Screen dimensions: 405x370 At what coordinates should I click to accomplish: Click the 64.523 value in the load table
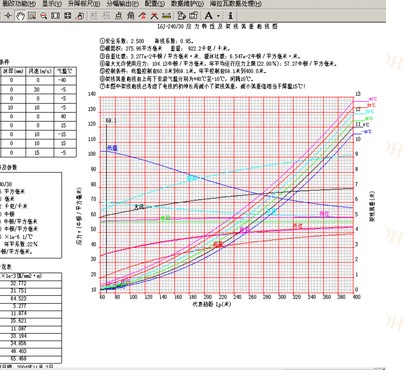pos(18,298)
